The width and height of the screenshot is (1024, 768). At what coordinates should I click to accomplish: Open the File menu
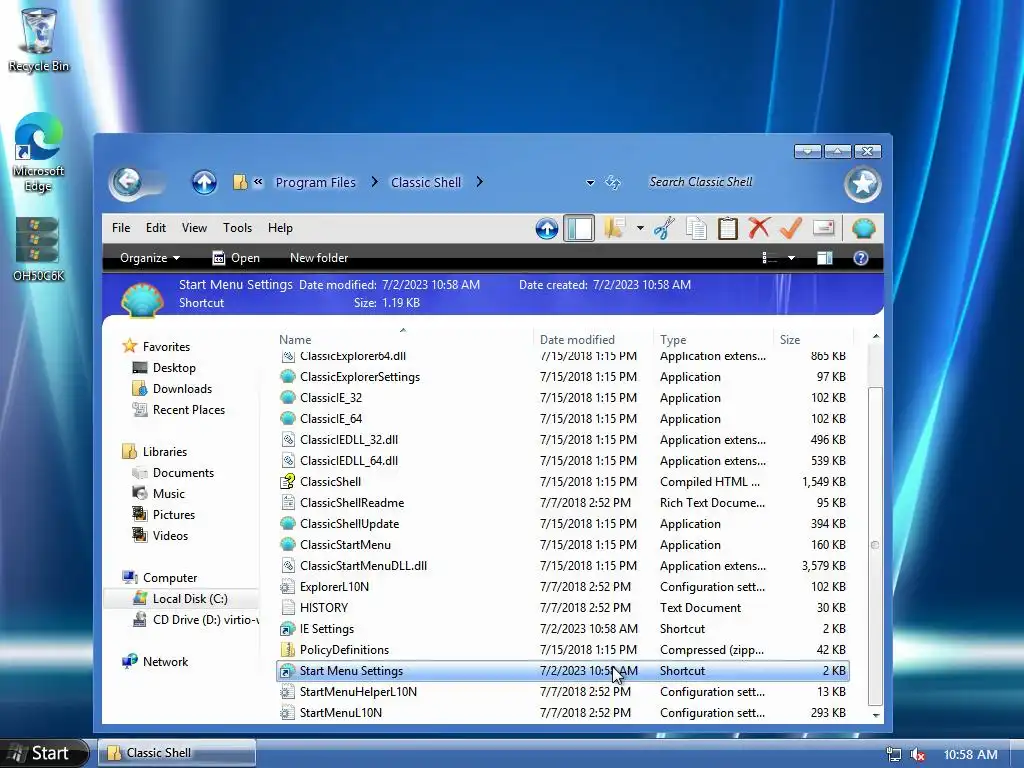(x=121, y=228)
